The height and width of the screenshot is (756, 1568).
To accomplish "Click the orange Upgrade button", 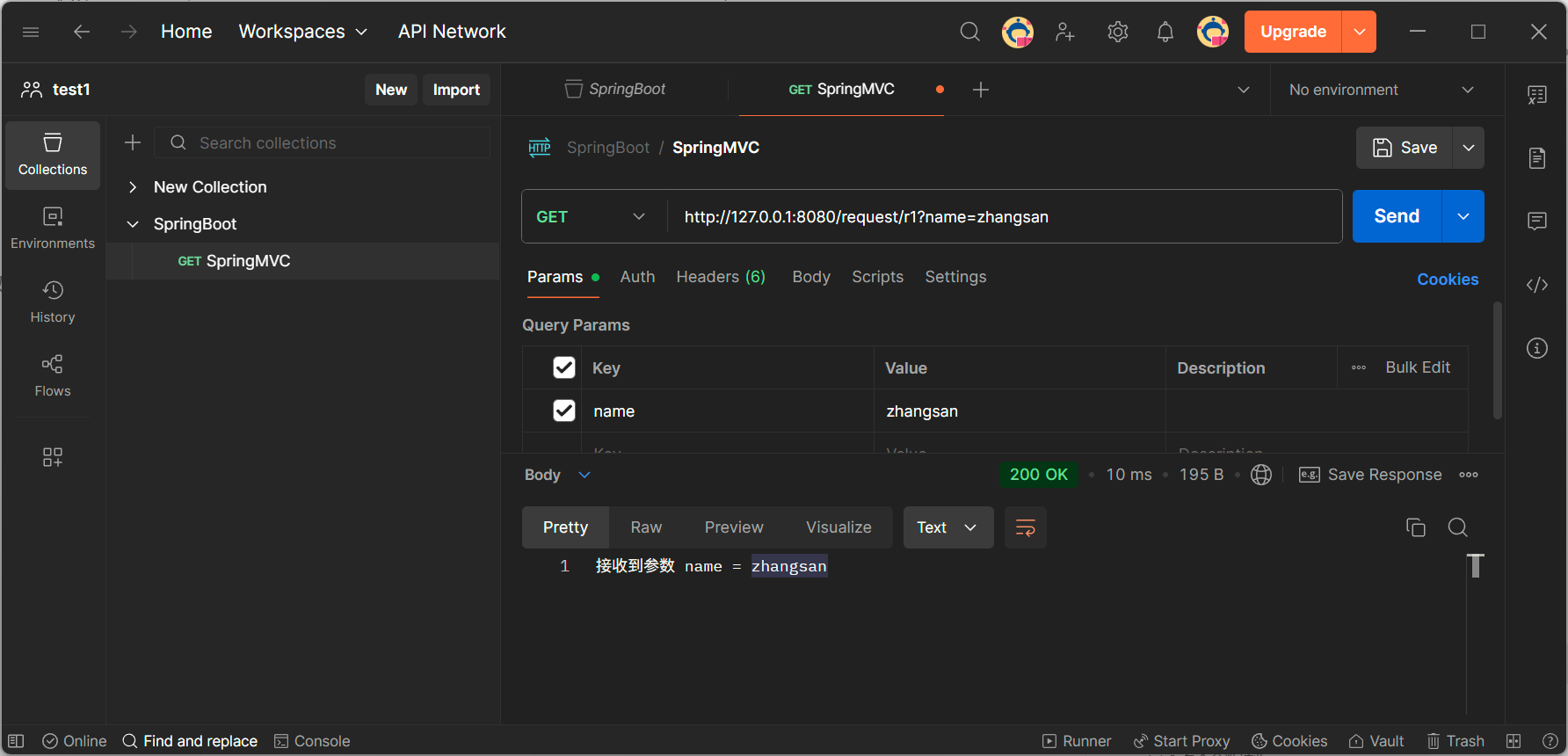I will (1293, 32).
